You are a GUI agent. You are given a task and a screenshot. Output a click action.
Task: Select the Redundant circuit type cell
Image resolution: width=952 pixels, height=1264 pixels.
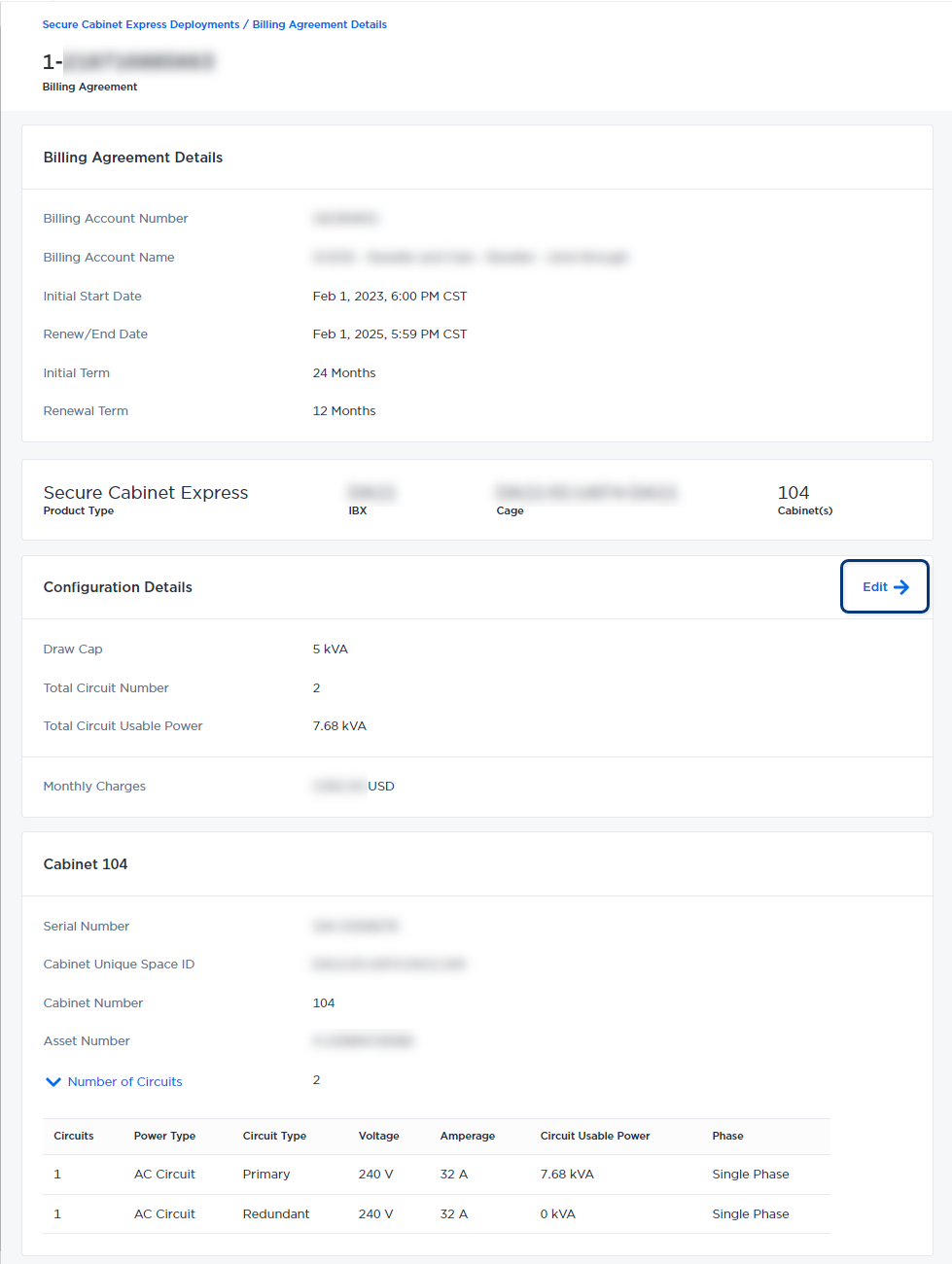[x=276, y=1214]
